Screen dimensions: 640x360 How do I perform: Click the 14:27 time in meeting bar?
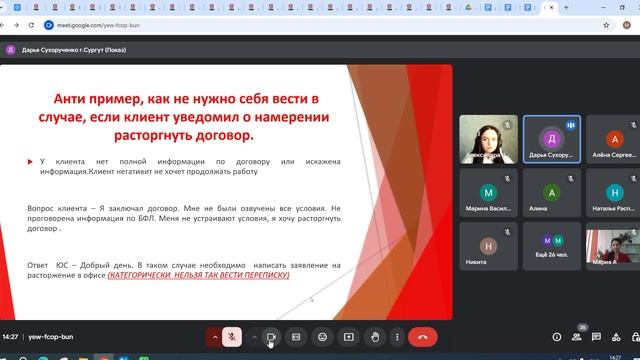point(10,337)
